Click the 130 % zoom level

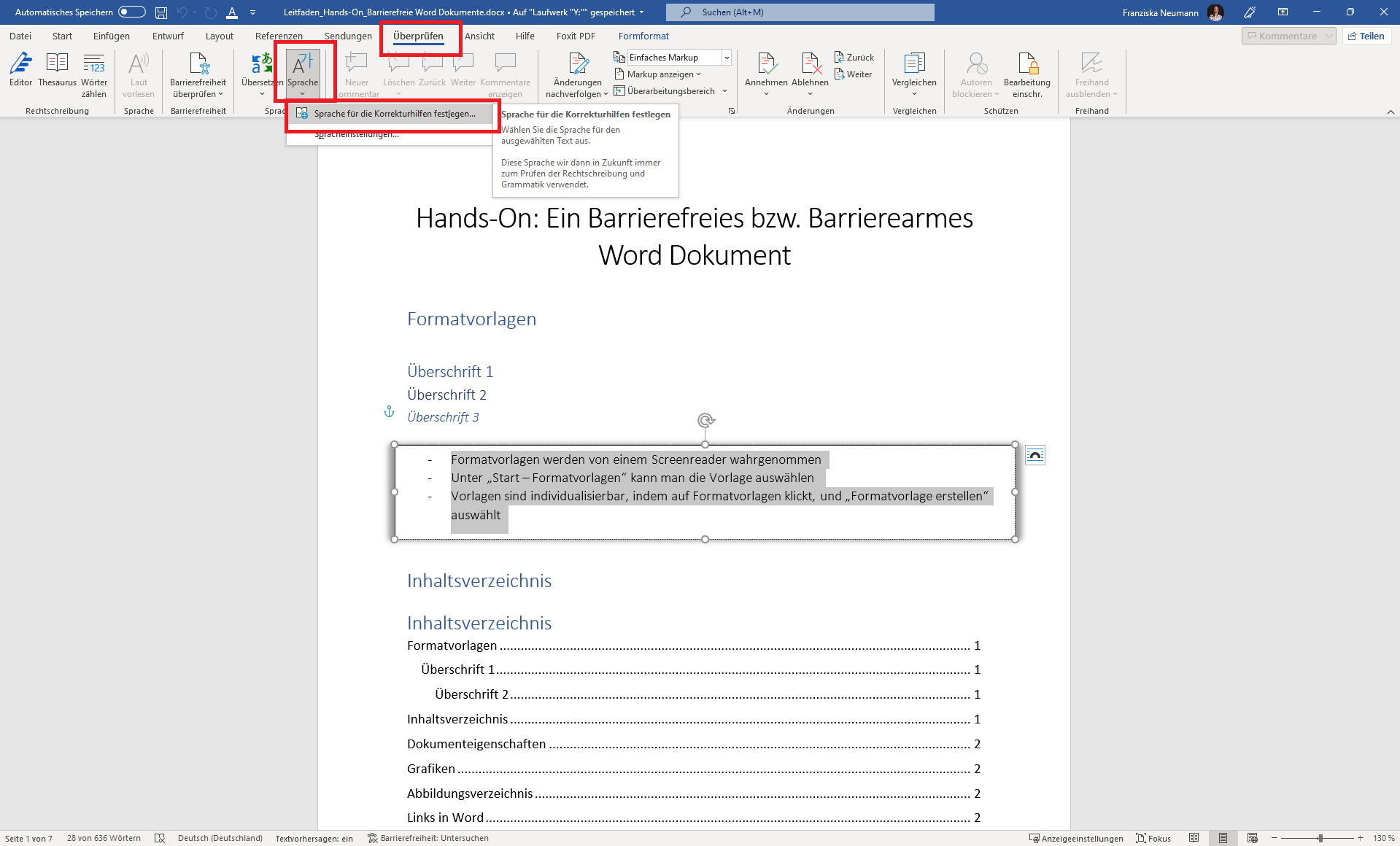tap(1383, 838)
